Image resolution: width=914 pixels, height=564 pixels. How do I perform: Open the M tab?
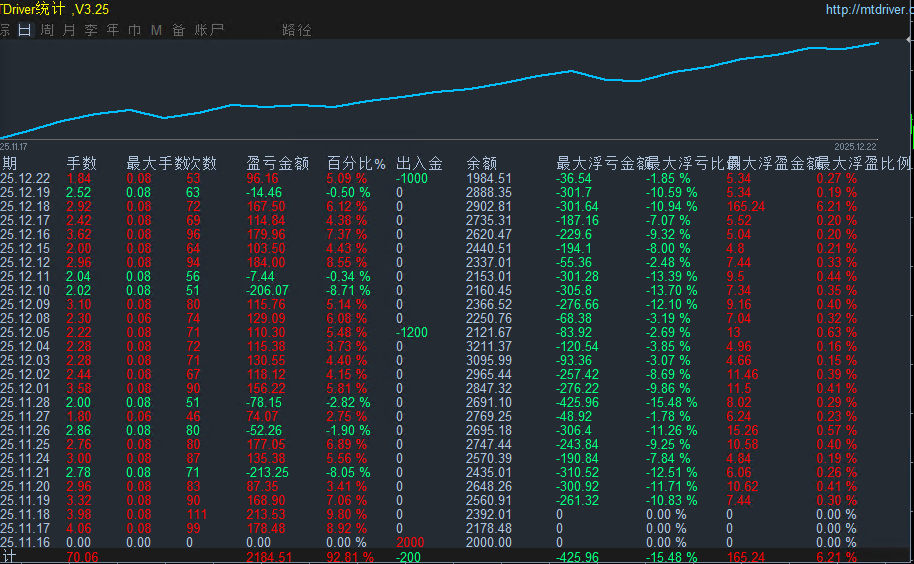(156, 30)
